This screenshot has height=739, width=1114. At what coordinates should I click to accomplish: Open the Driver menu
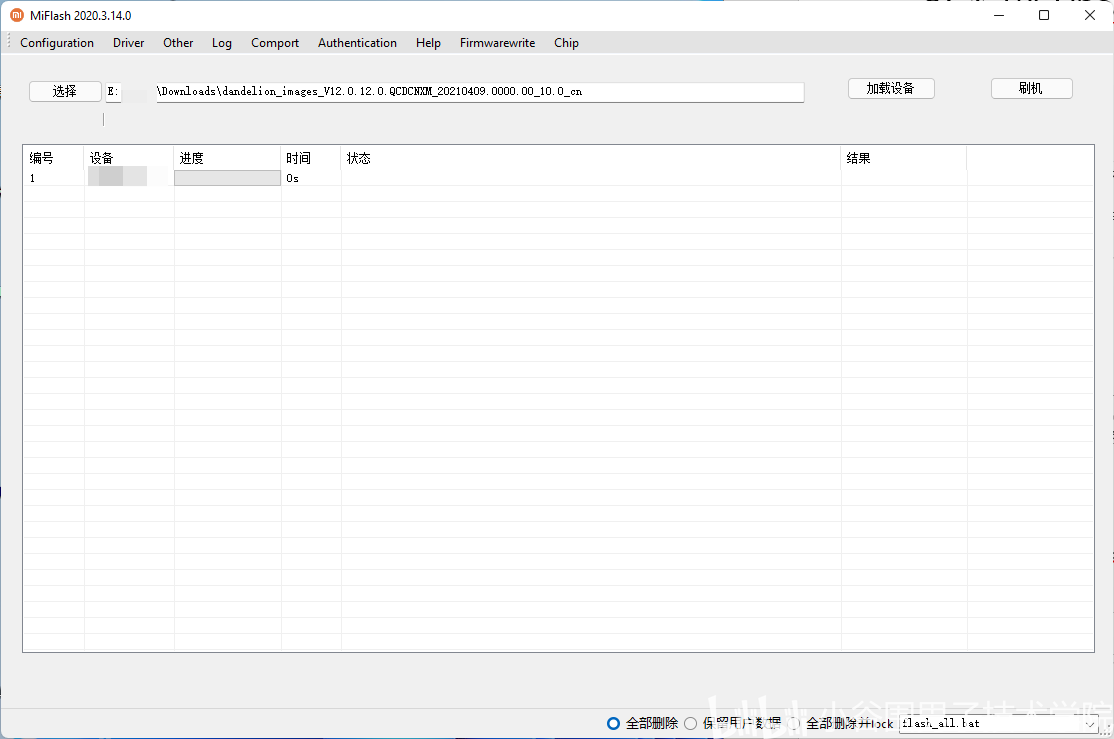pyautogui.click(x=129, y=43)
